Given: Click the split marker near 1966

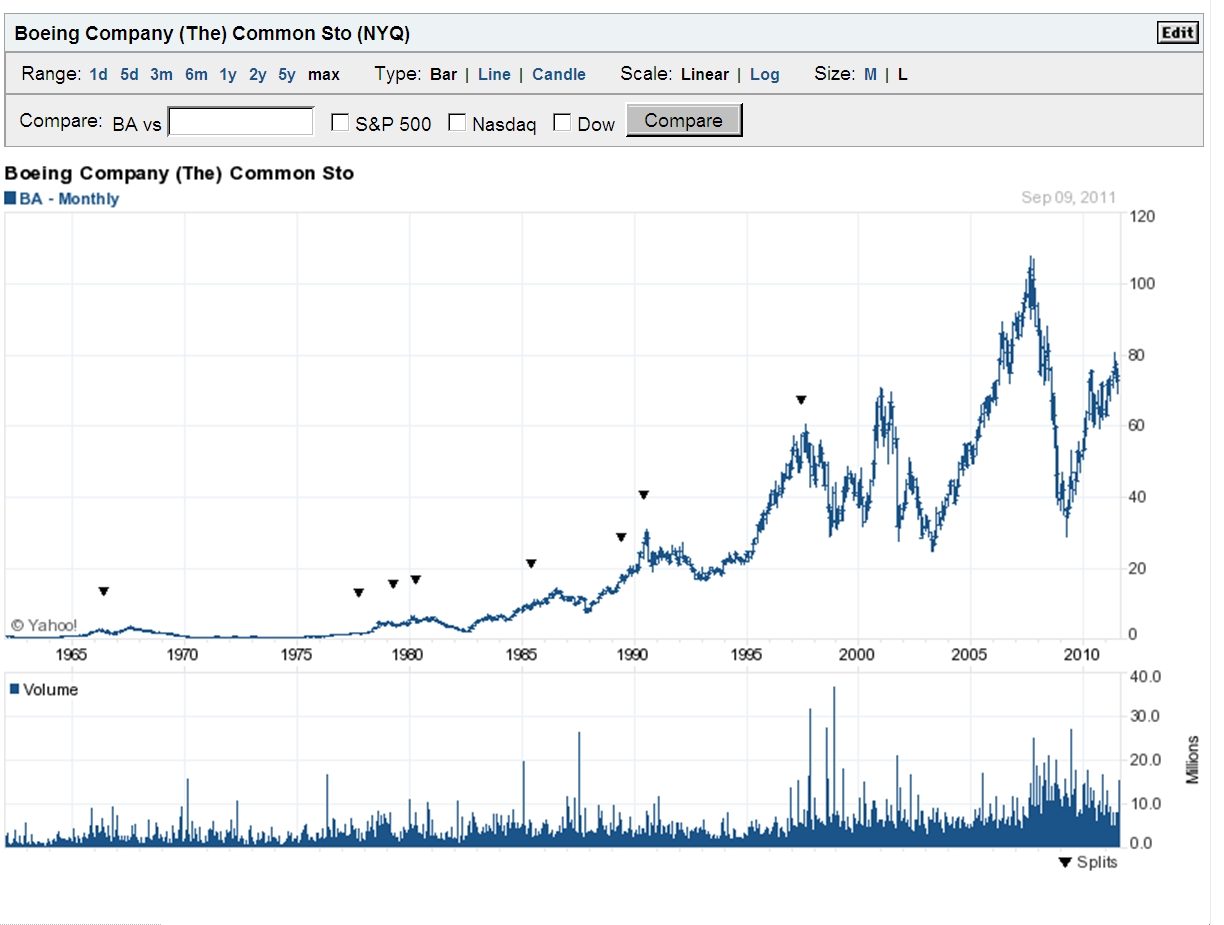Looking at the screenshot, I should 103,592.
